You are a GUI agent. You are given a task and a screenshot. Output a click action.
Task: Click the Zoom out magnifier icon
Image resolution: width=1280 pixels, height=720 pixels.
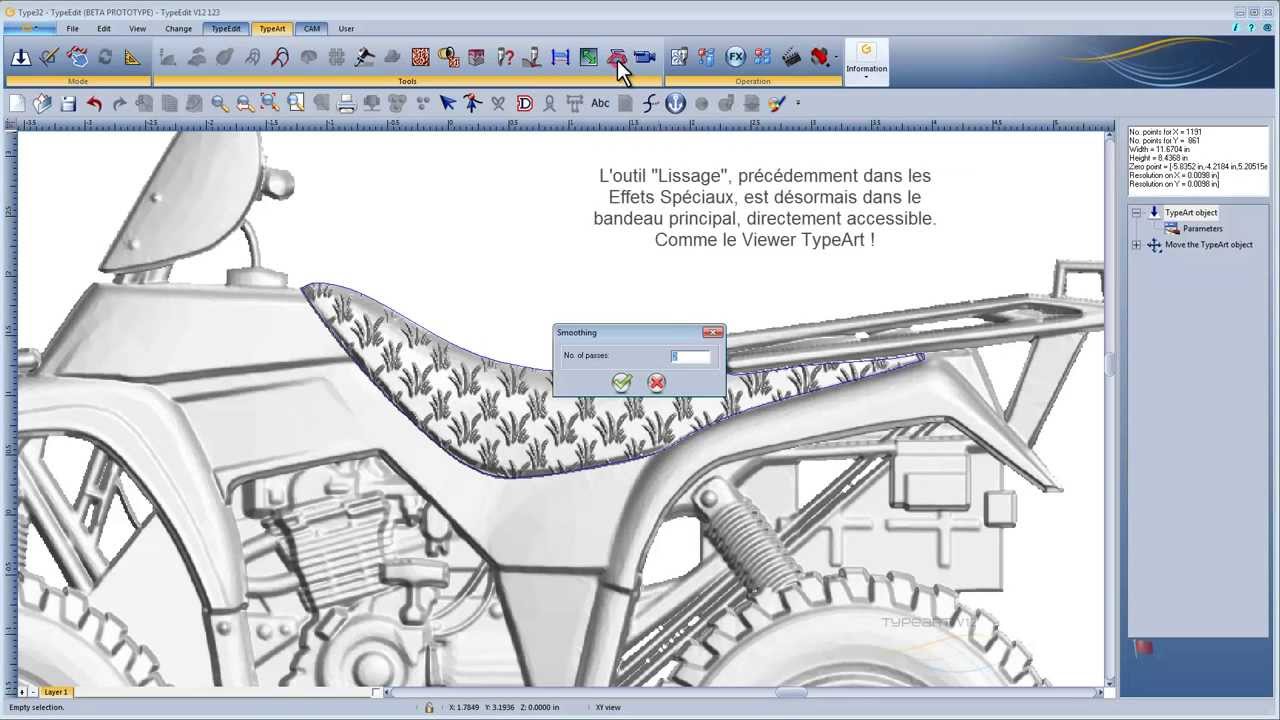pos(244,103)
